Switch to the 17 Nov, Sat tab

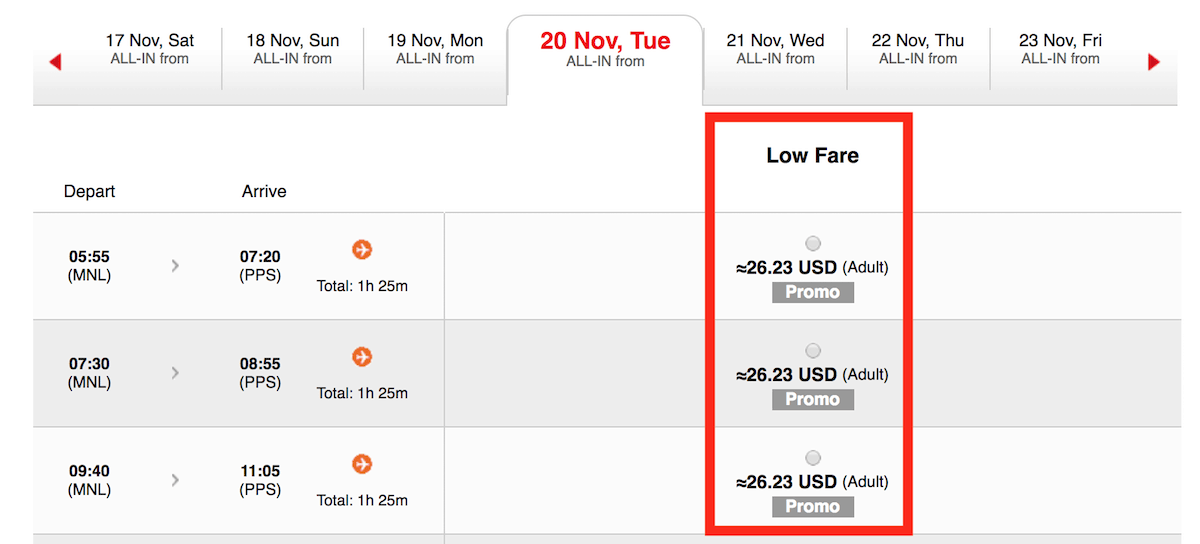pos(150,49)
